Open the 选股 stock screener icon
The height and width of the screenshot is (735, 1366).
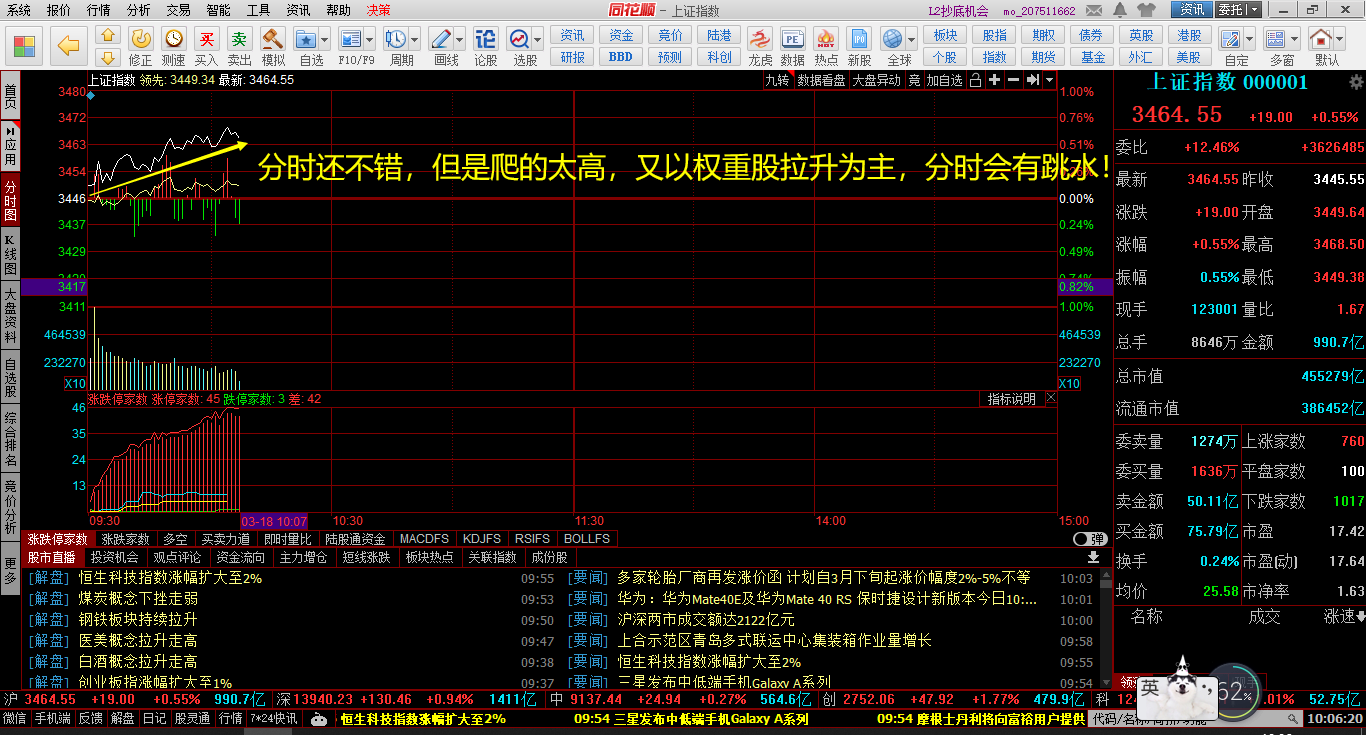click(x=519, y=39)
